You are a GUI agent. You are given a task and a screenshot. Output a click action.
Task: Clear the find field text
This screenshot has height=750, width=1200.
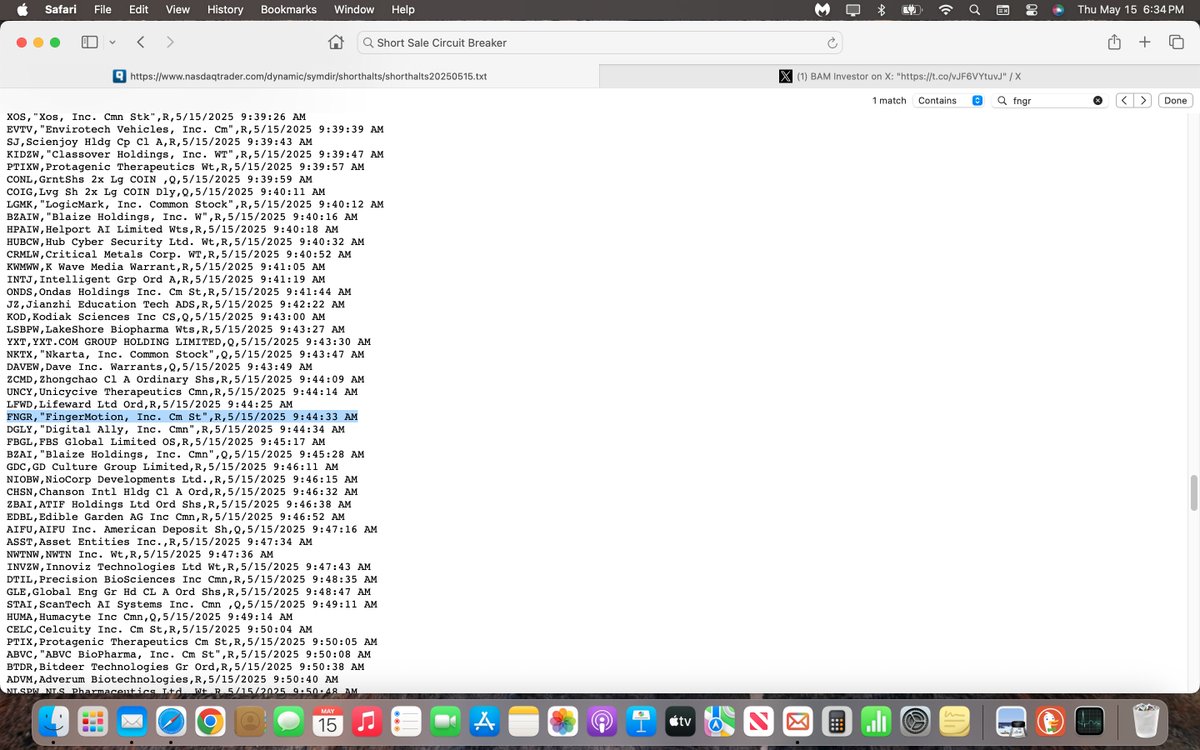pyautogui.click(x=1097, y=101)
